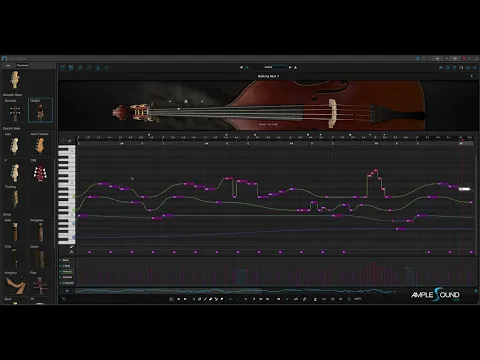Click the white selected note in piano roll

[x=464, y=189]
